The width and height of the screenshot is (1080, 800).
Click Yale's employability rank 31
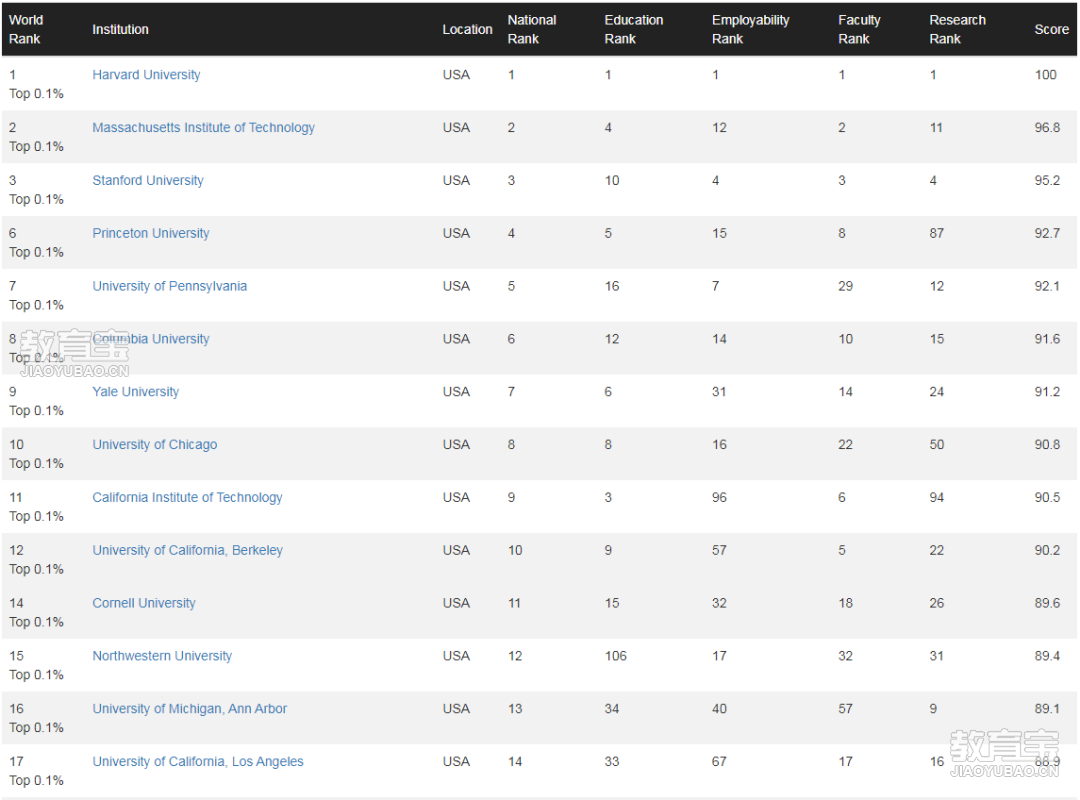(x=719, y=391)
